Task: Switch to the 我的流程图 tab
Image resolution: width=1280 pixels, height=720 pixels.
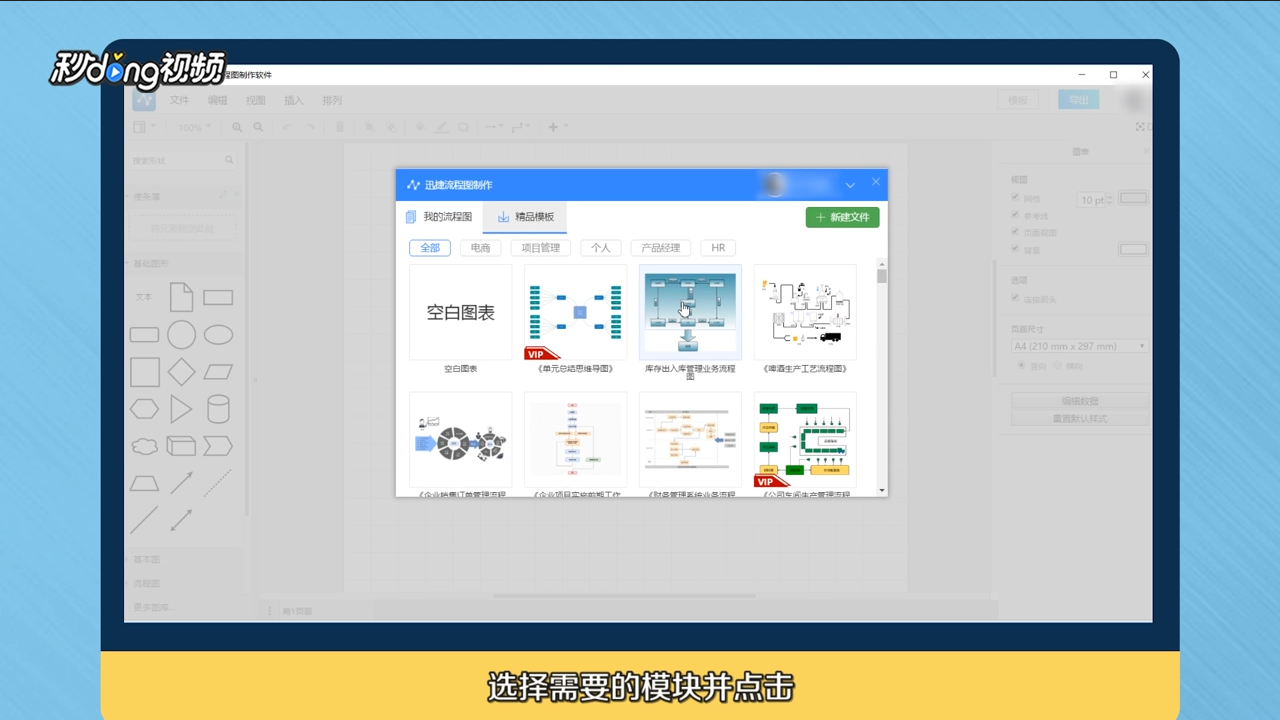Action: point(439,217)
